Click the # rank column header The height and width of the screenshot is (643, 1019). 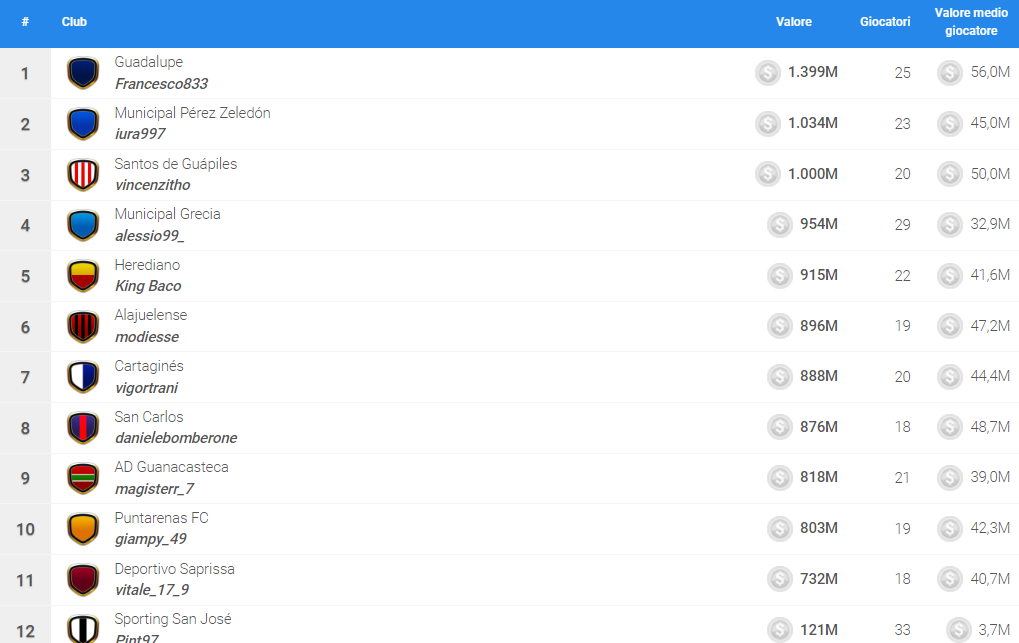25,22
